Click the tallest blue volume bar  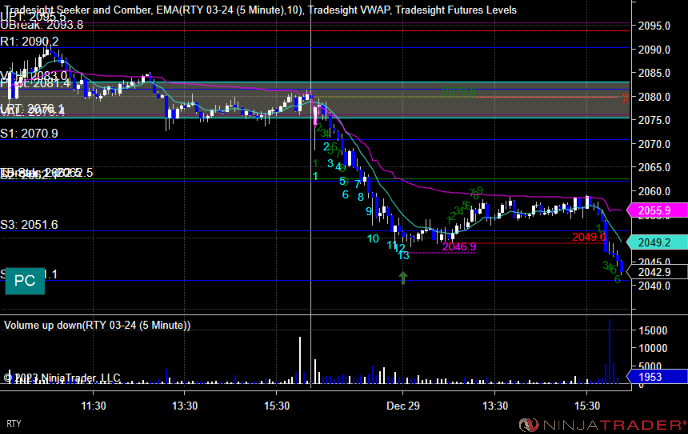coord(609,352)
